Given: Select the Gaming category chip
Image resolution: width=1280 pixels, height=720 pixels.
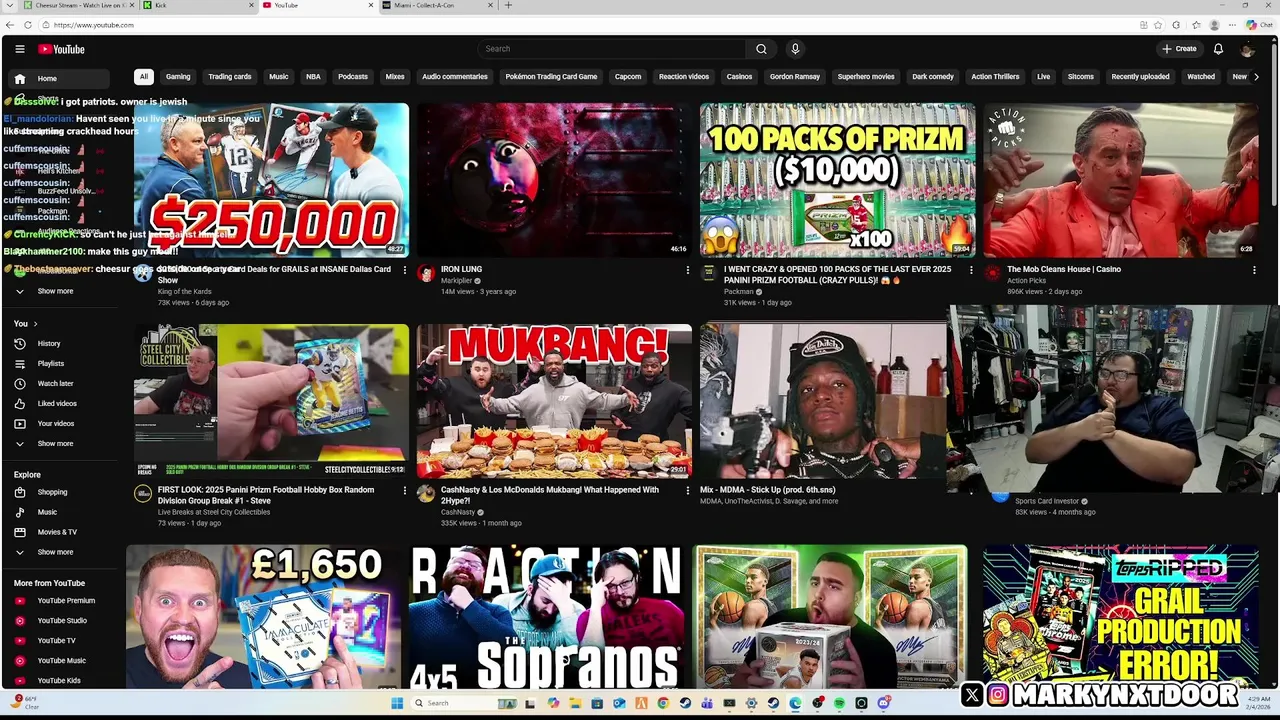Looking at the screenshot, I should tap(178, 77).
